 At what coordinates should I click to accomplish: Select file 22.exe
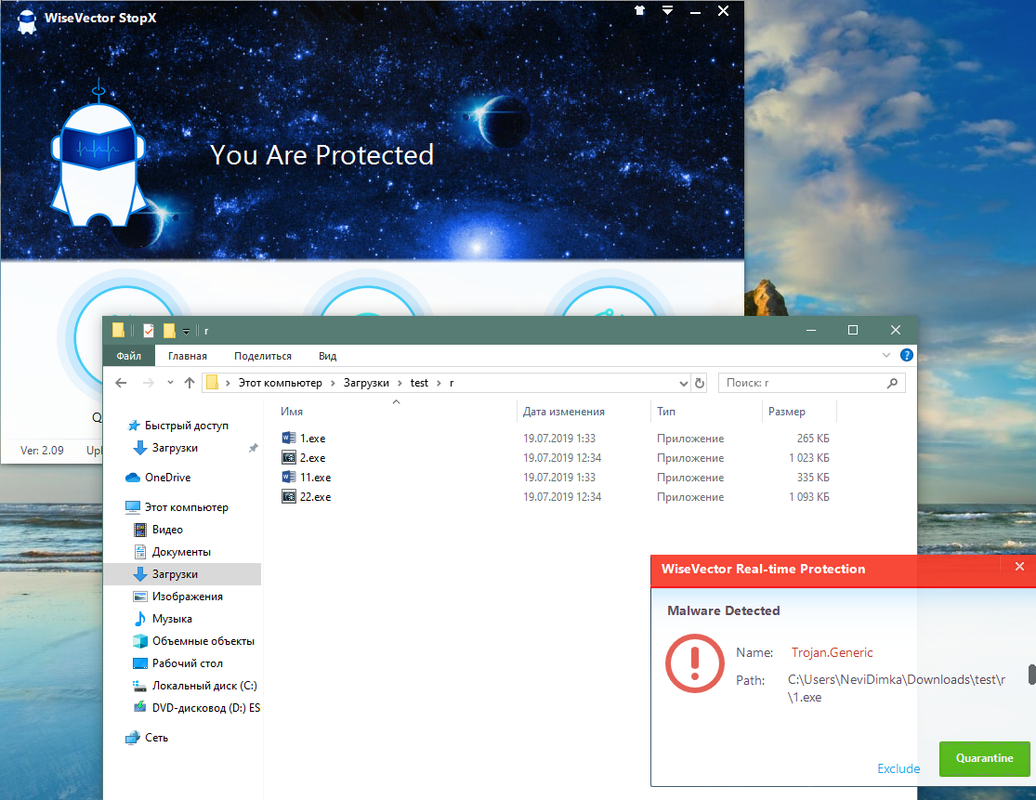tap(315, 497)
